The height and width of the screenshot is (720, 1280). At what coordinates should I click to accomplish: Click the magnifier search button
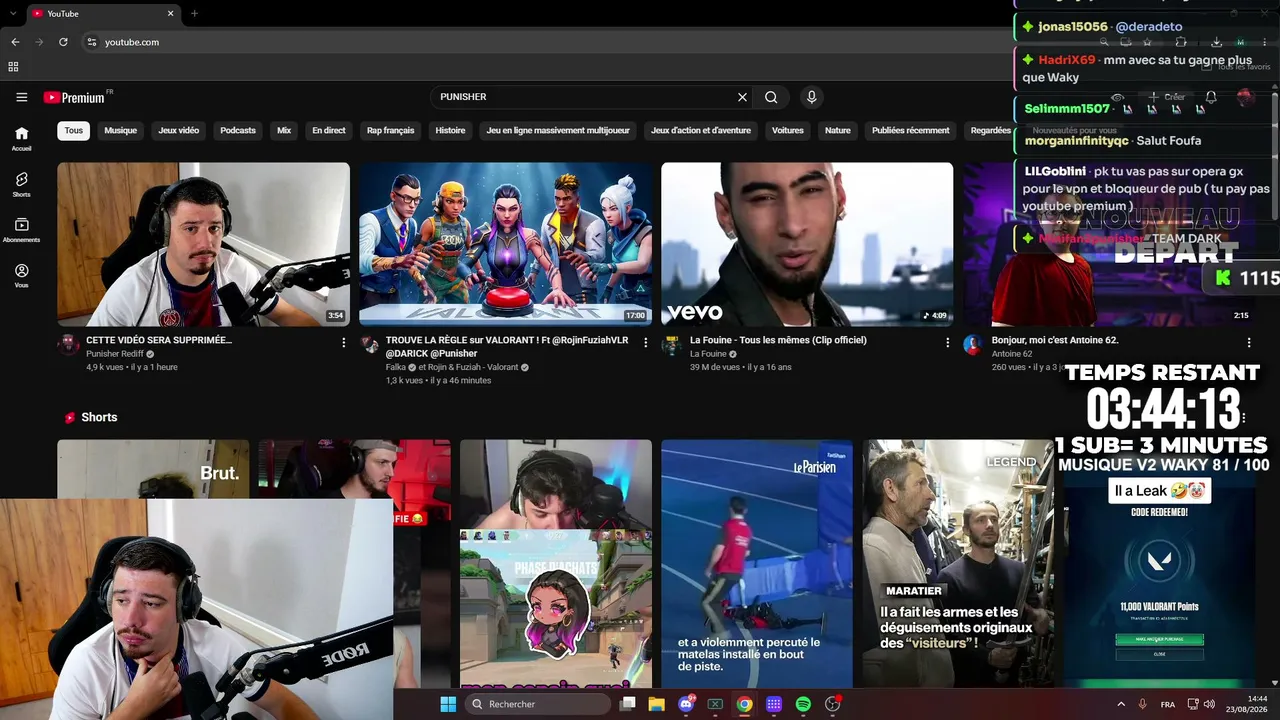pyautogui.click(x=771, y=97)
